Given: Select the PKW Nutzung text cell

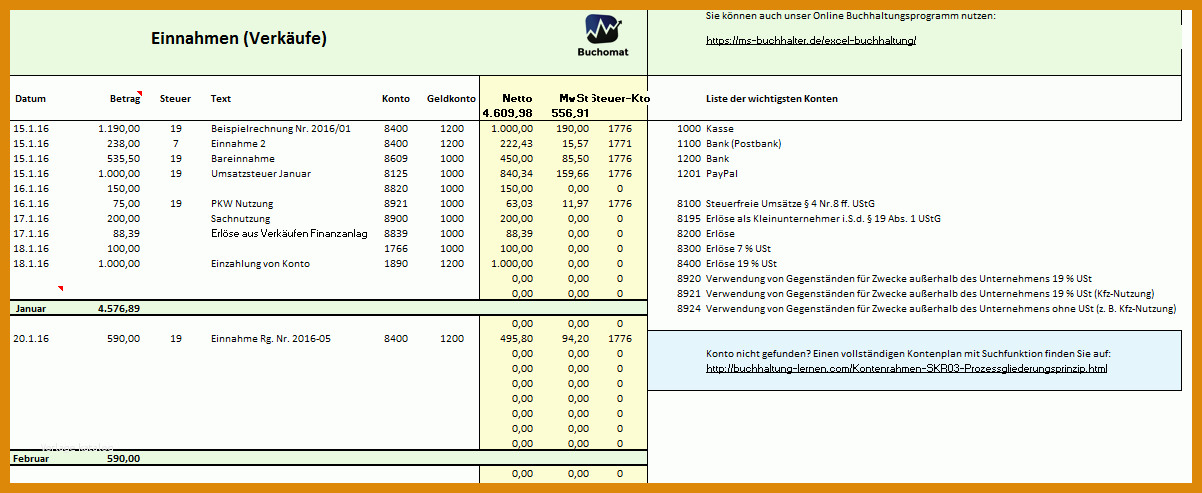Looking at the screenshot, I should point(242,204).
